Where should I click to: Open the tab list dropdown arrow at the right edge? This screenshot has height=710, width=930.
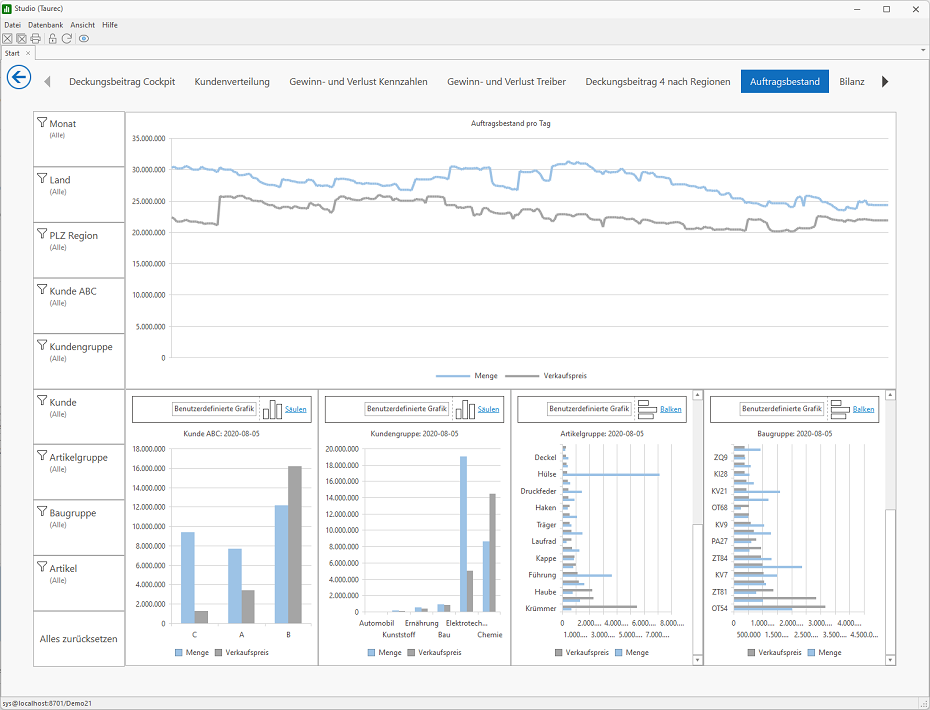pos(923,50)
